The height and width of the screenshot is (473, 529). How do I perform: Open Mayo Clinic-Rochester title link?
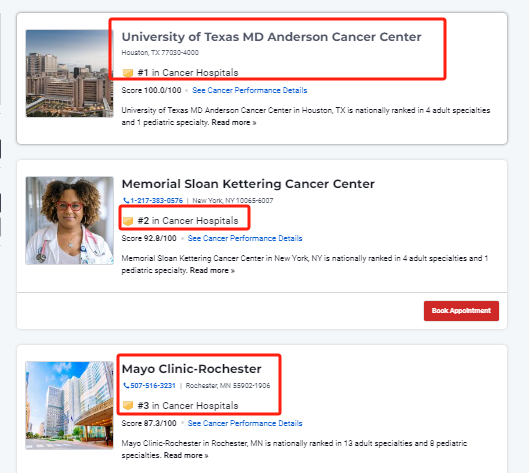(x=191, y=369)
